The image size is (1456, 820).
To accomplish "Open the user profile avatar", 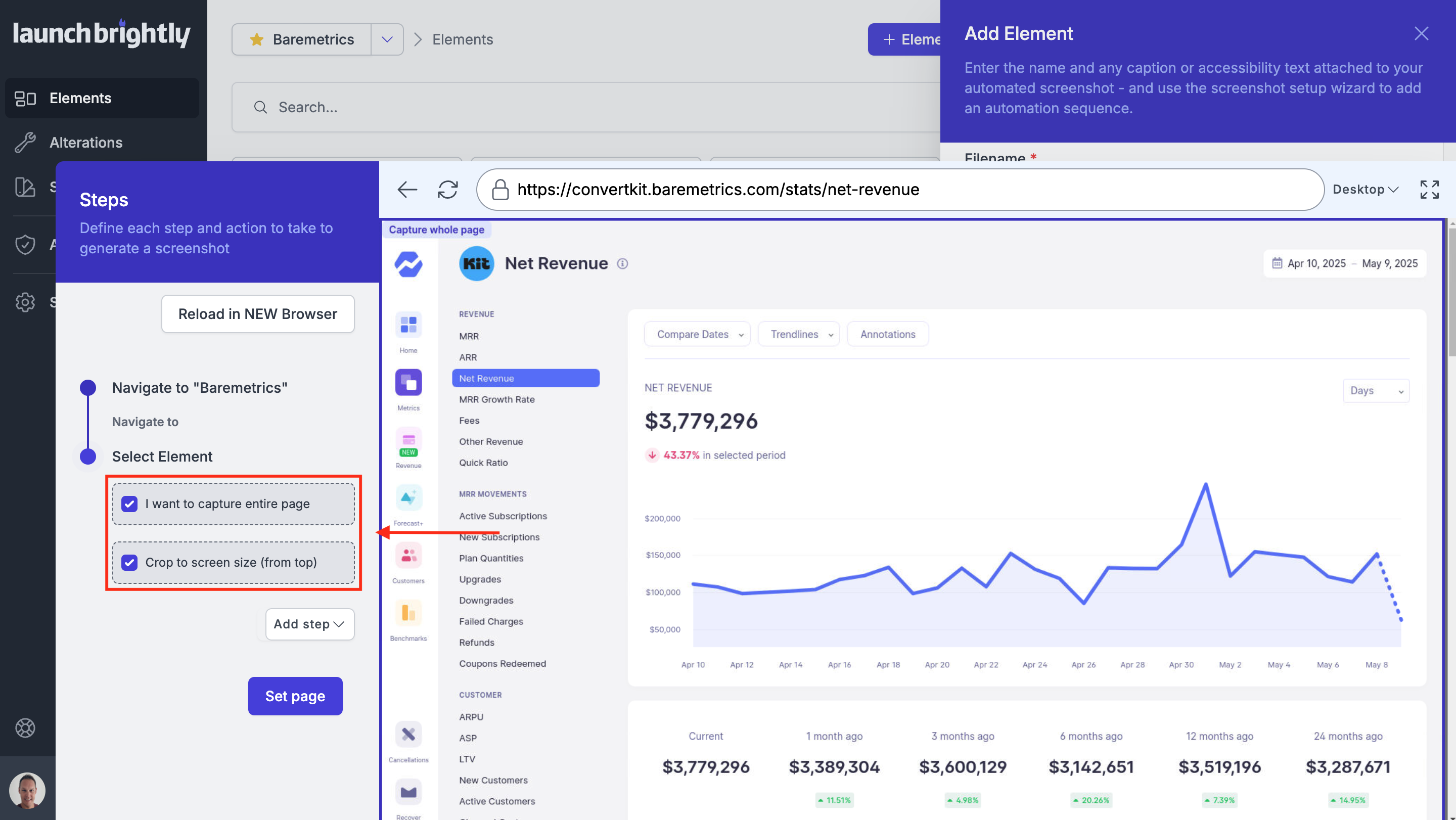I will [x=27, y=790].
